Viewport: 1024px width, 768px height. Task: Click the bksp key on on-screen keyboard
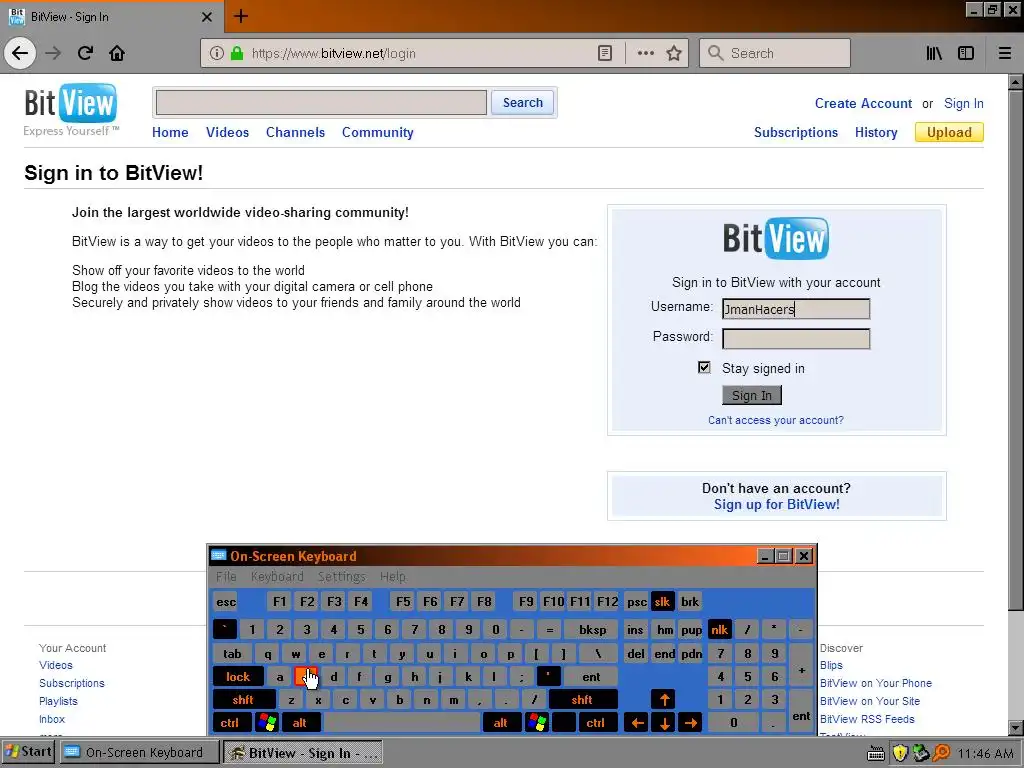(x=592, y=630)
